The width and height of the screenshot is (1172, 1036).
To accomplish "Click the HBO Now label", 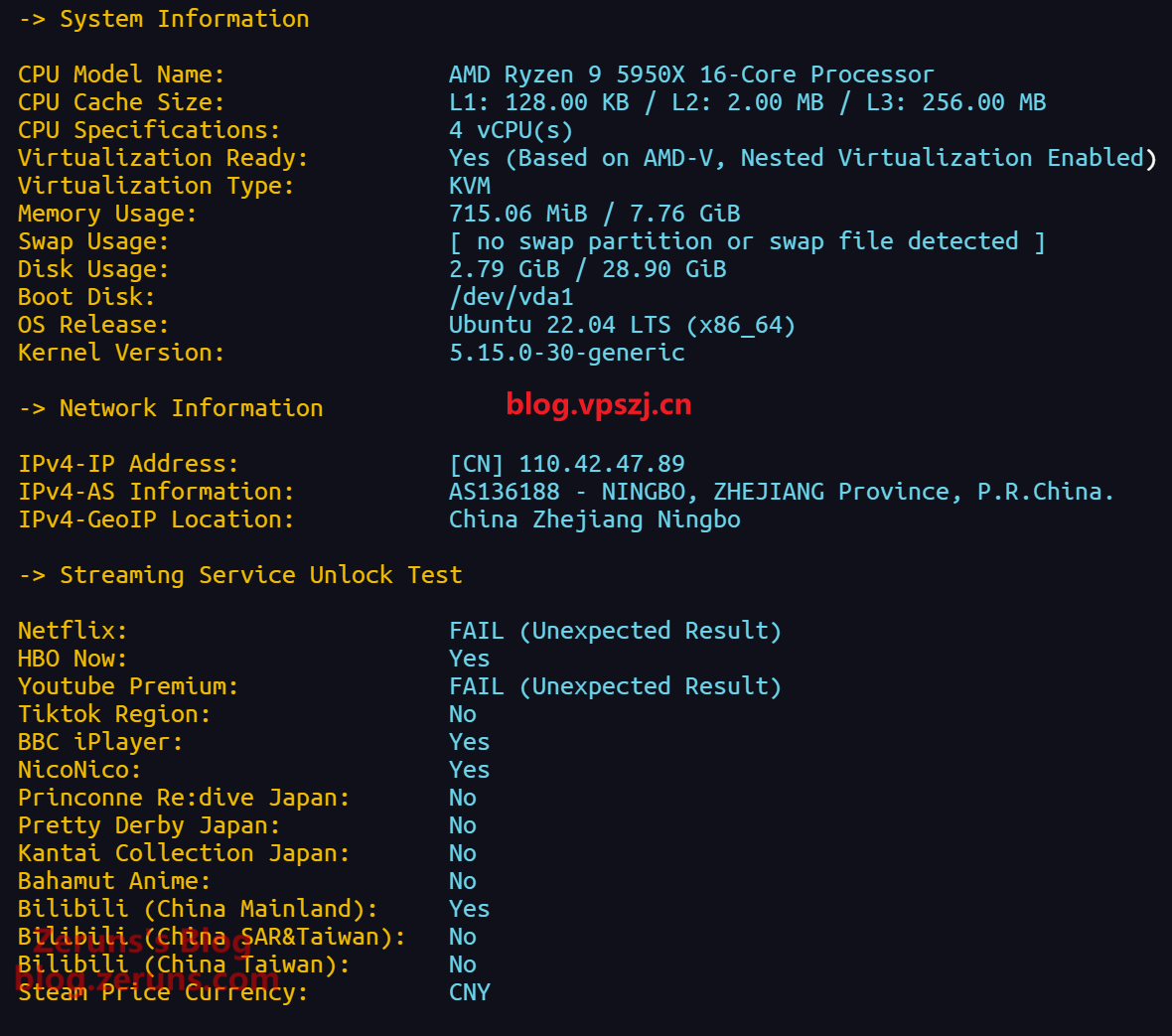I will pos(73,659).
